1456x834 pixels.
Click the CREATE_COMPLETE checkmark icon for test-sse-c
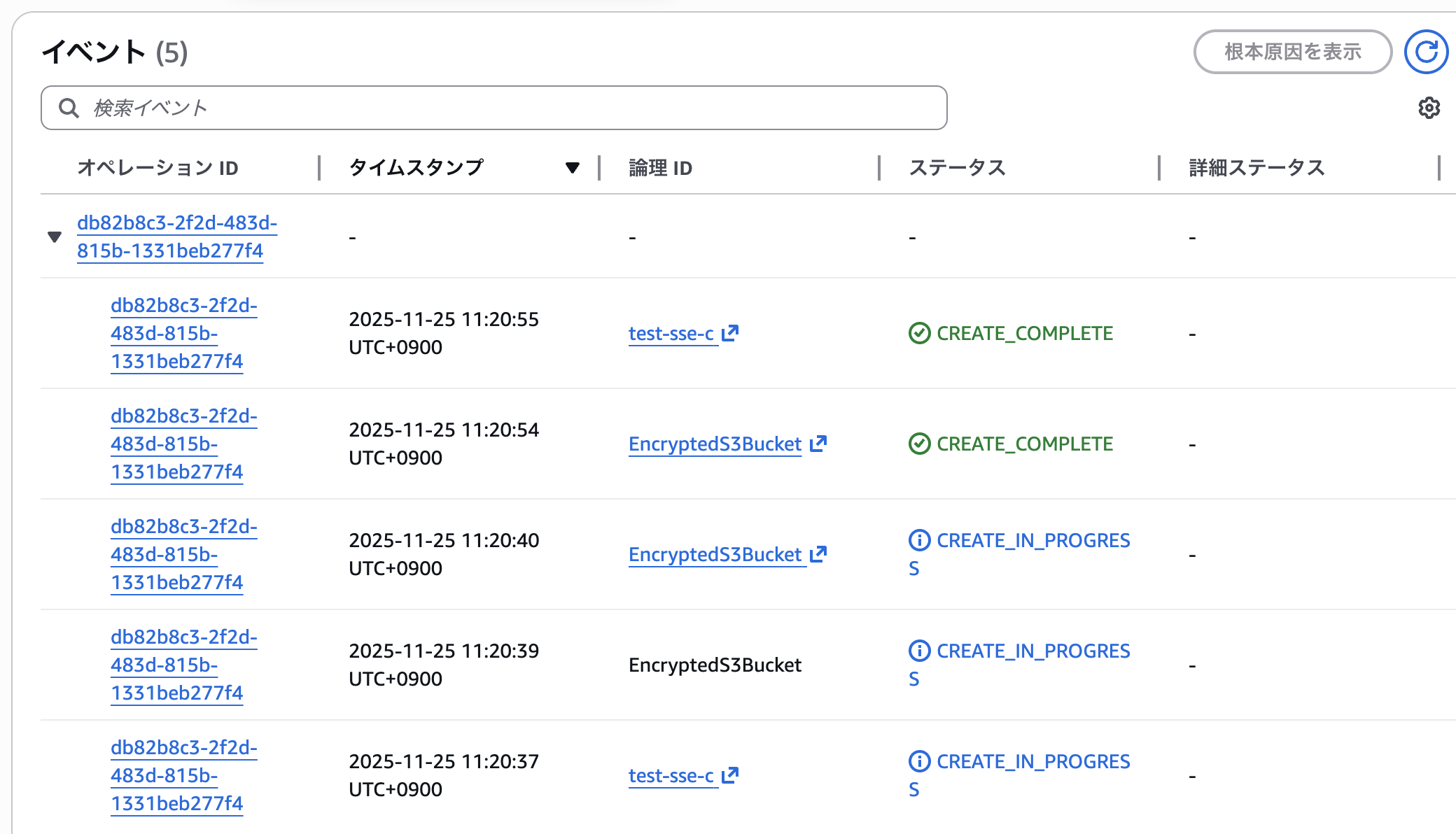[x=919, y=333]
